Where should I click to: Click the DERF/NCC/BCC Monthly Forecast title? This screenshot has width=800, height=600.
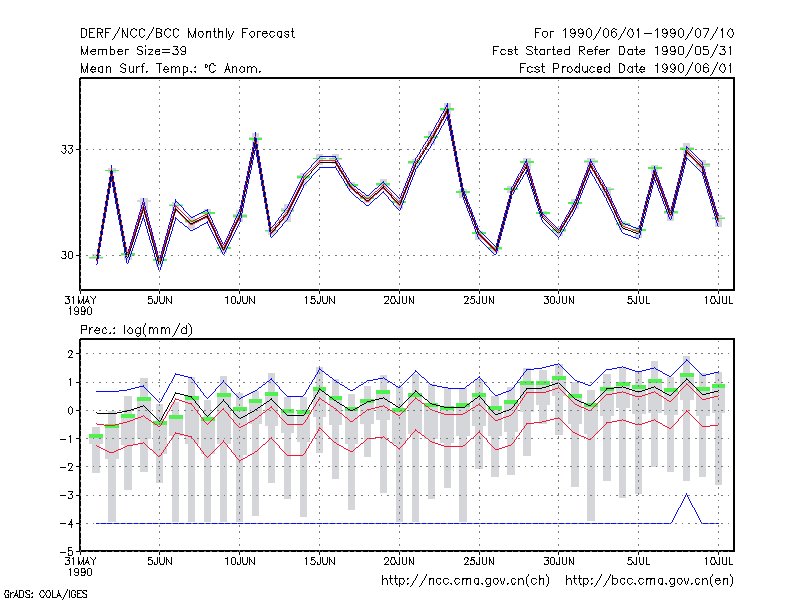click(187, 34)
